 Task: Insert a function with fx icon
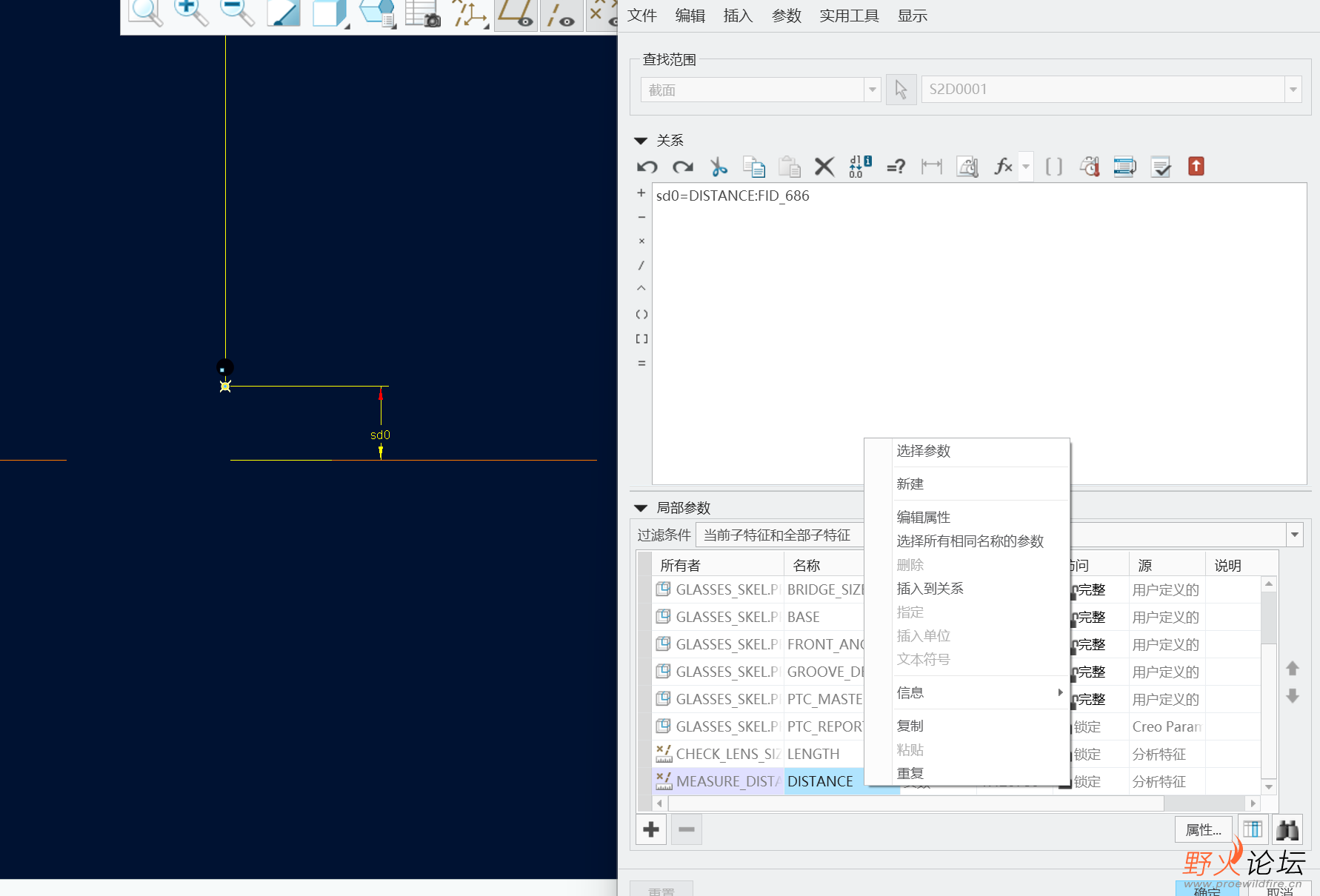tap(1003, 167)
